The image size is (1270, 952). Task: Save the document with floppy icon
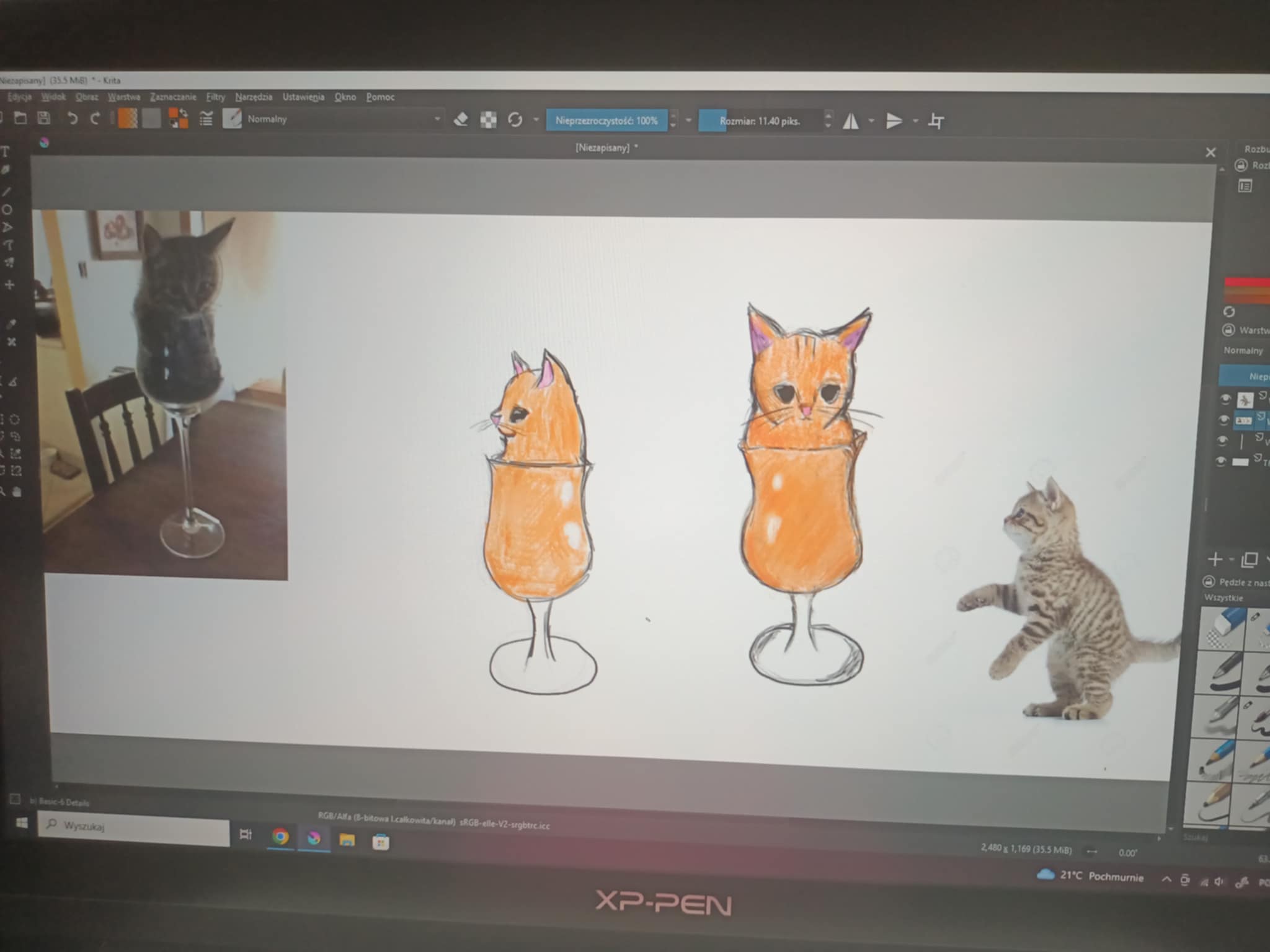click(x=43, y=118)
